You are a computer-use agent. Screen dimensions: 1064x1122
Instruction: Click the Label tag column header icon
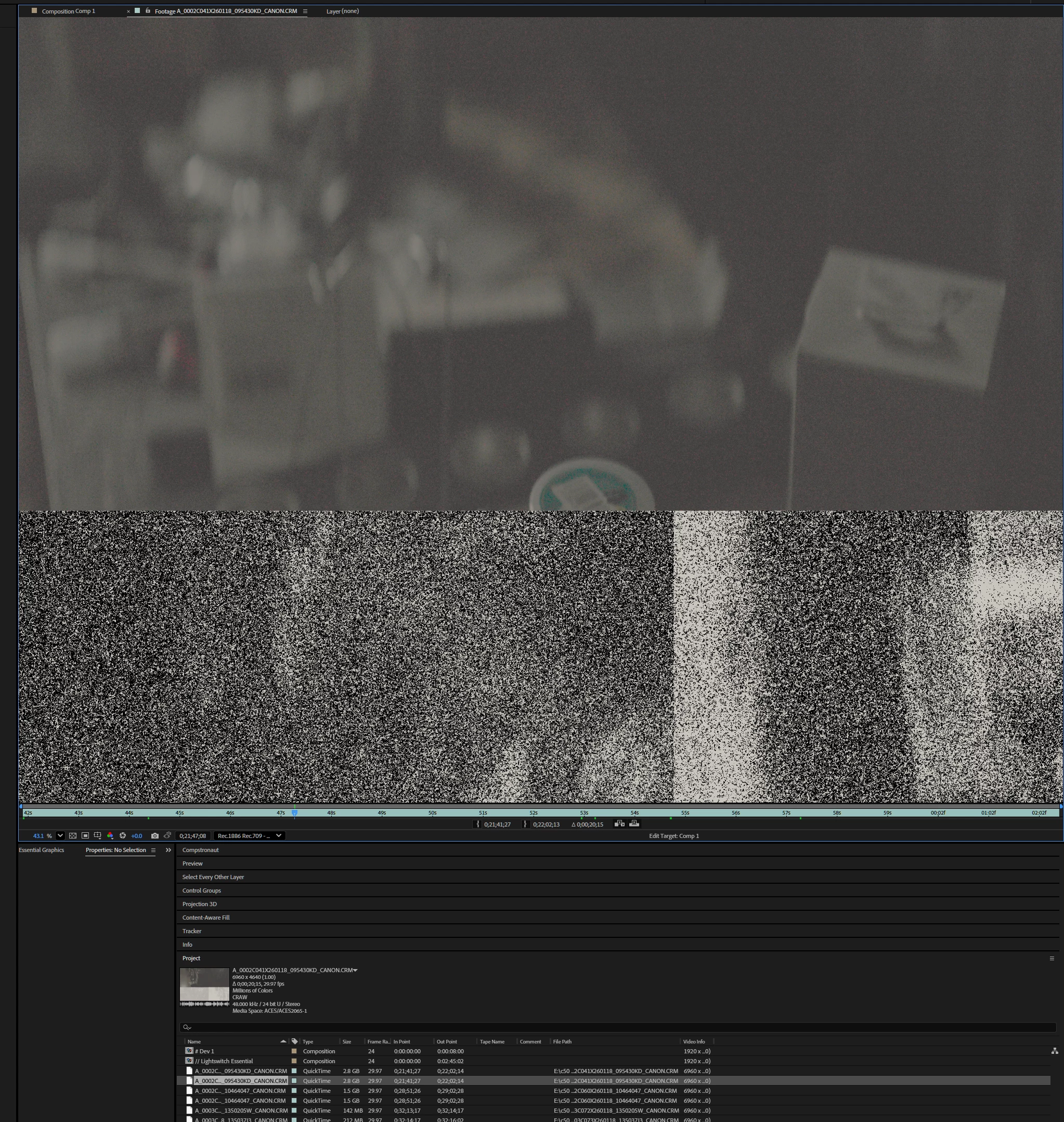[x=294, y=1041]
